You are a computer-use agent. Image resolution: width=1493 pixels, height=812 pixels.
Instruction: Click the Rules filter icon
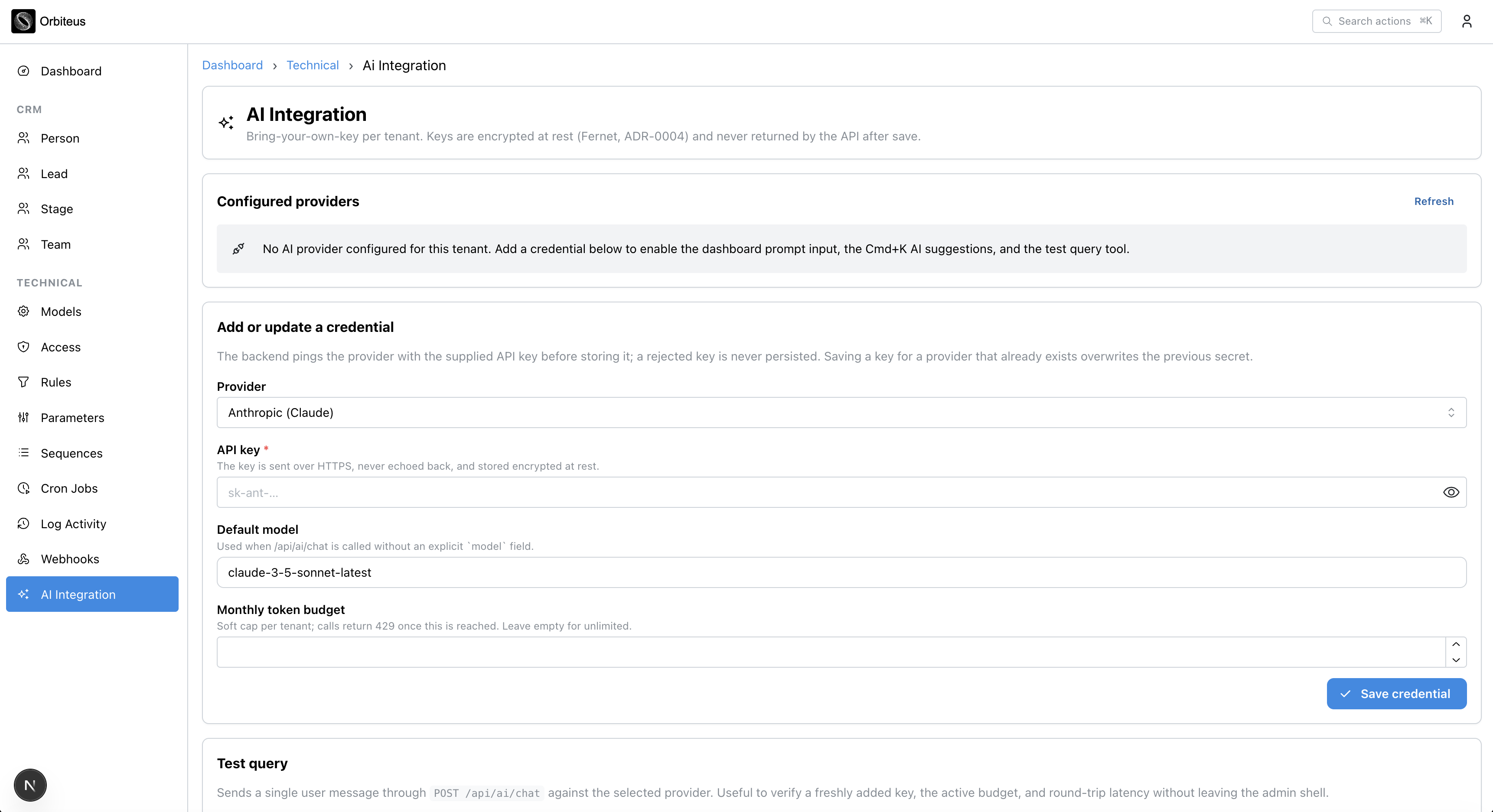(x=24, y=382)
